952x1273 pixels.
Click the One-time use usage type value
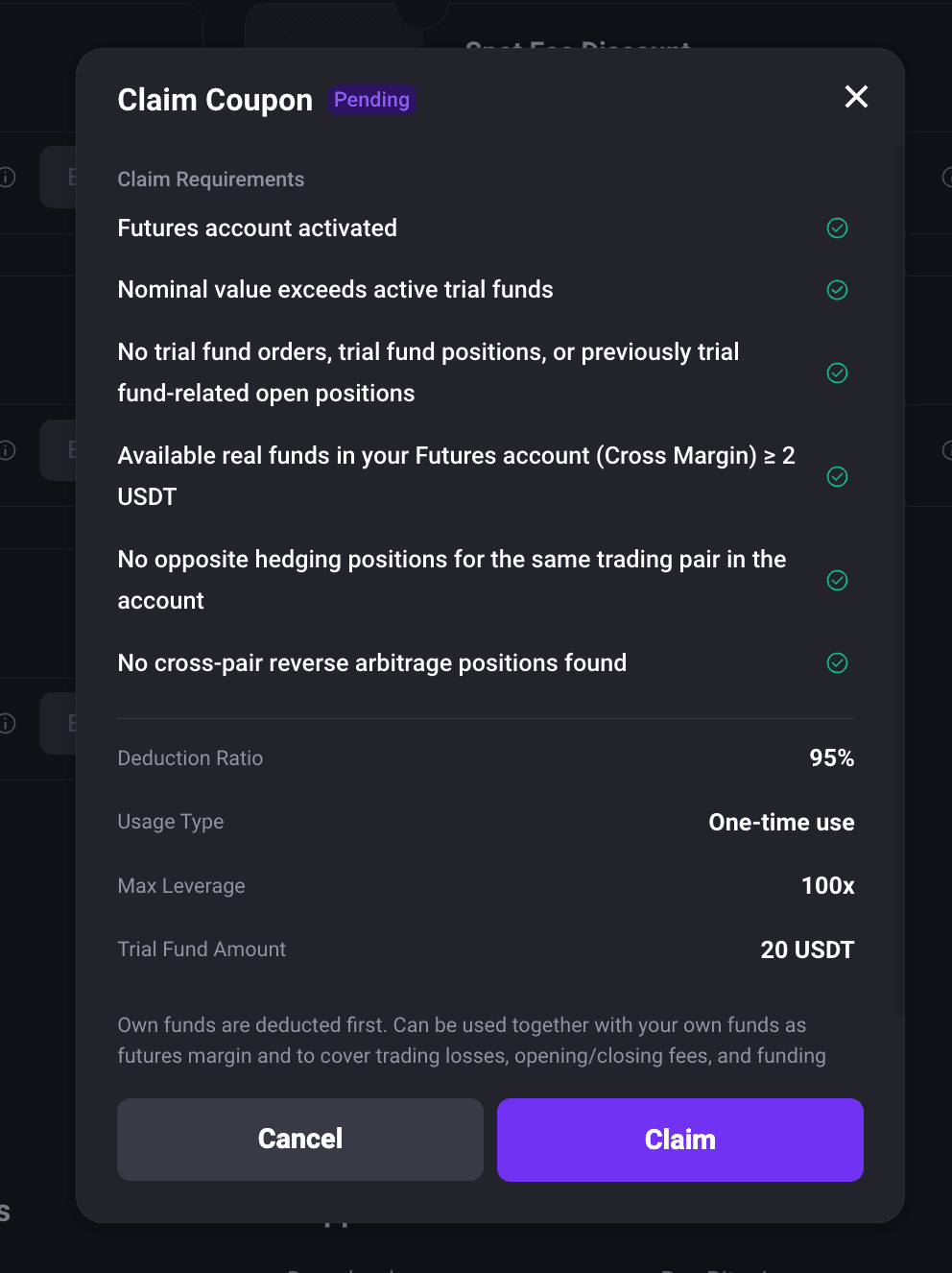click(x=781, y=823)
